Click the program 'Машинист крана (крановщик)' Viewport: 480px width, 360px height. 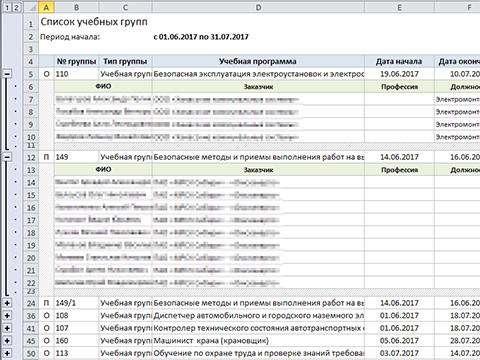(x=258, y=341)
